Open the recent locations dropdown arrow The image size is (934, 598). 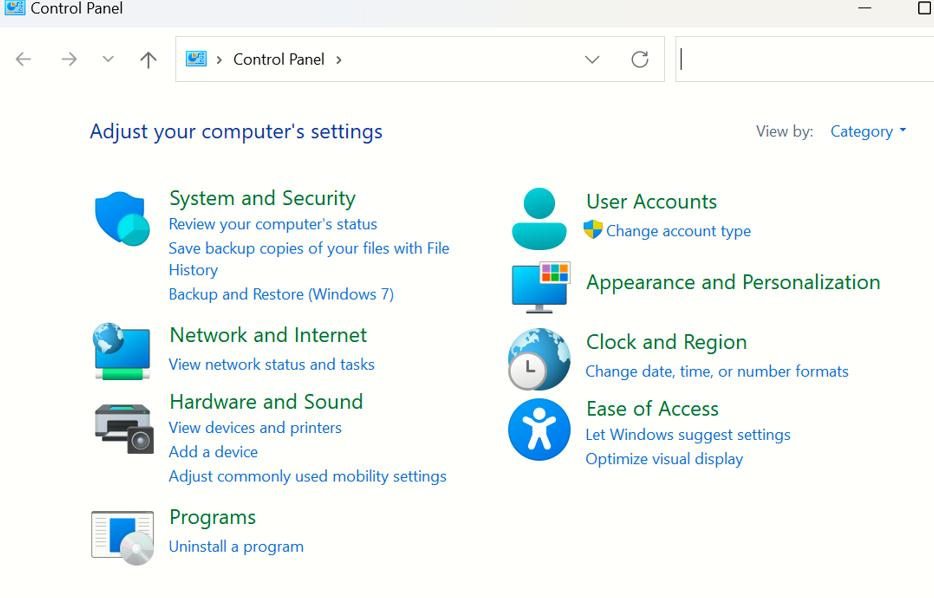[x=108, y=59]
